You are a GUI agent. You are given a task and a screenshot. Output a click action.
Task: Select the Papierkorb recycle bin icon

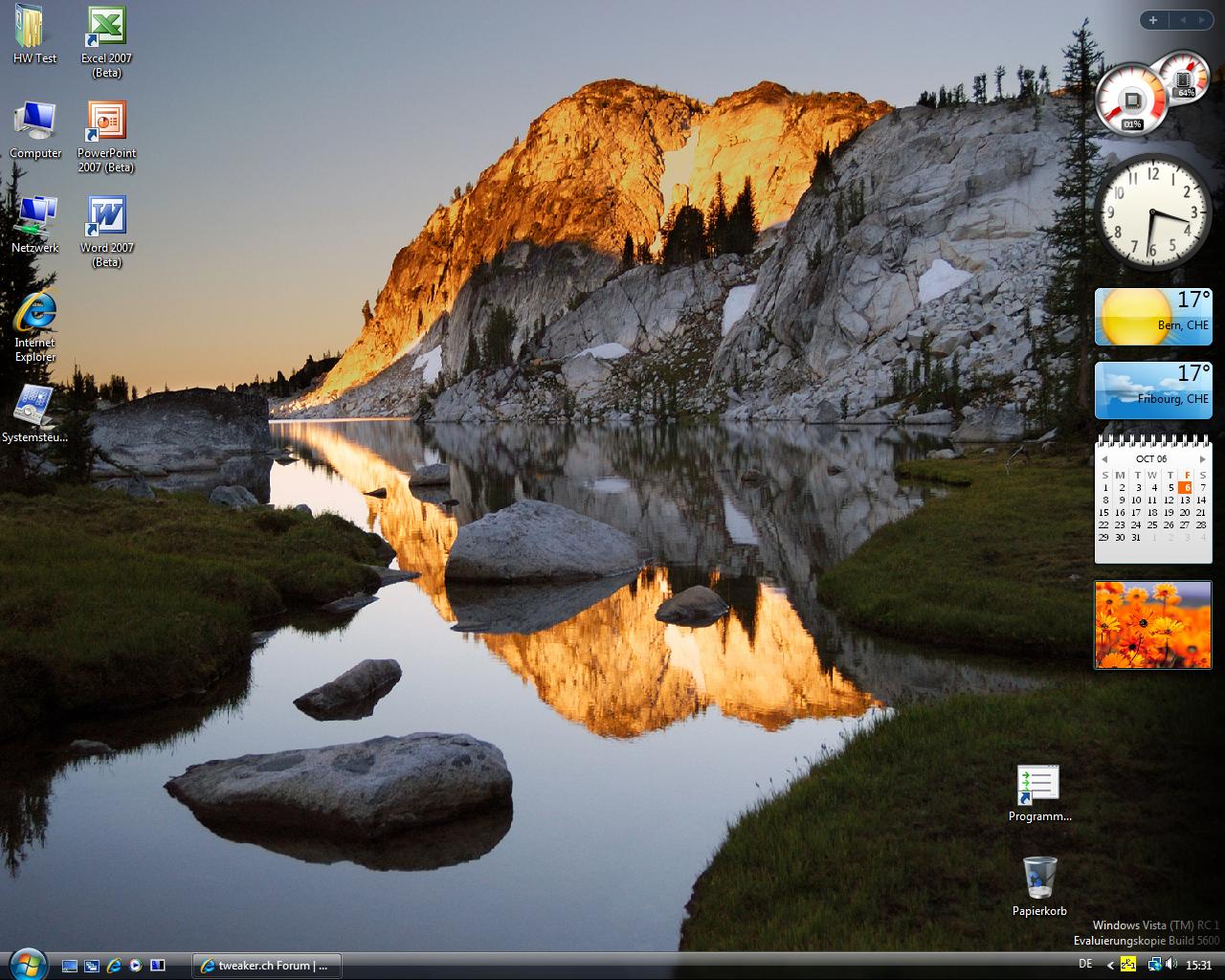pyautogui.click(x=1039, y=879)
